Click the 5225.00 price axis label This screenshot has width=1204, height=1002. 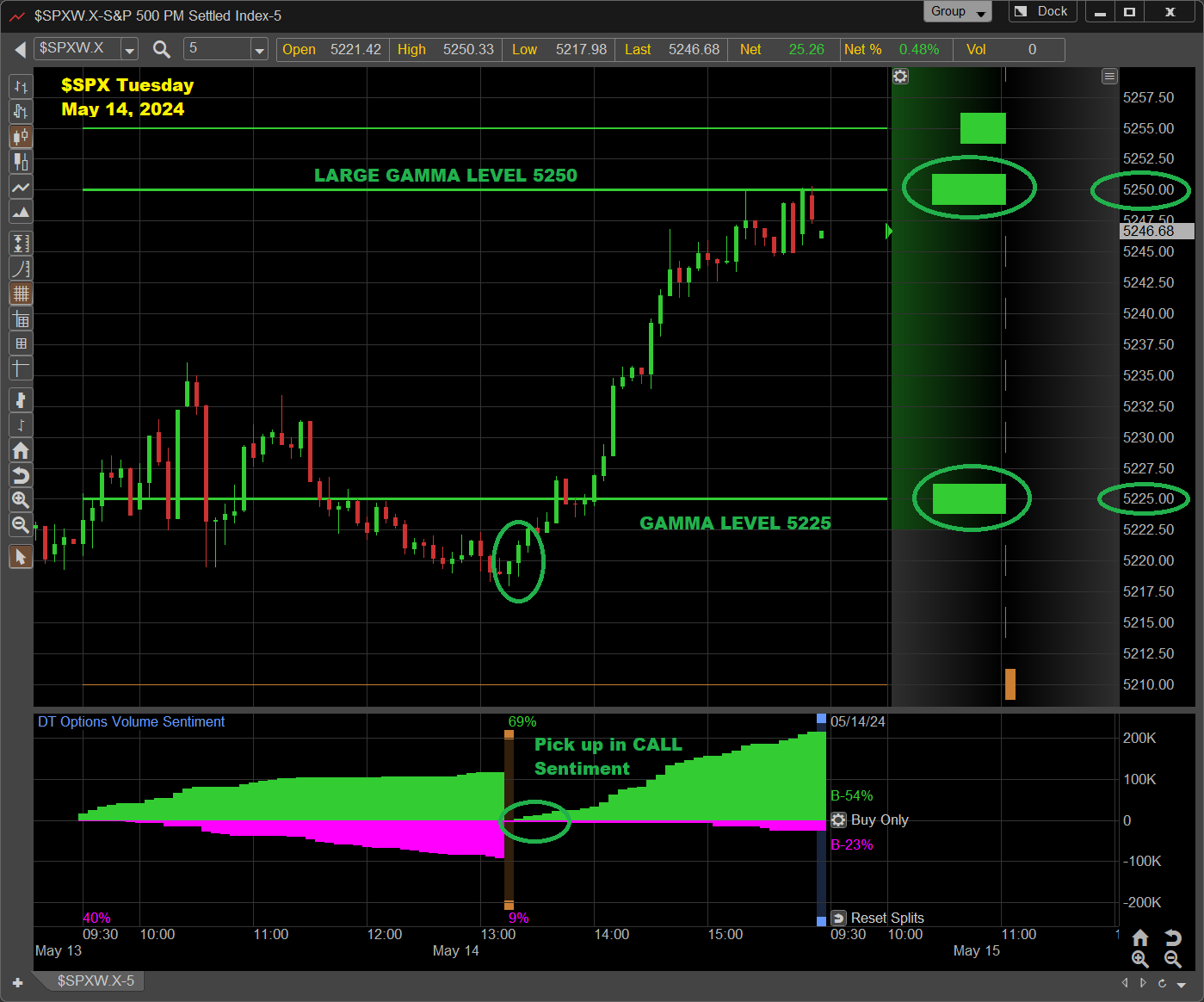pyautogui.click(x=1148, y=498)
